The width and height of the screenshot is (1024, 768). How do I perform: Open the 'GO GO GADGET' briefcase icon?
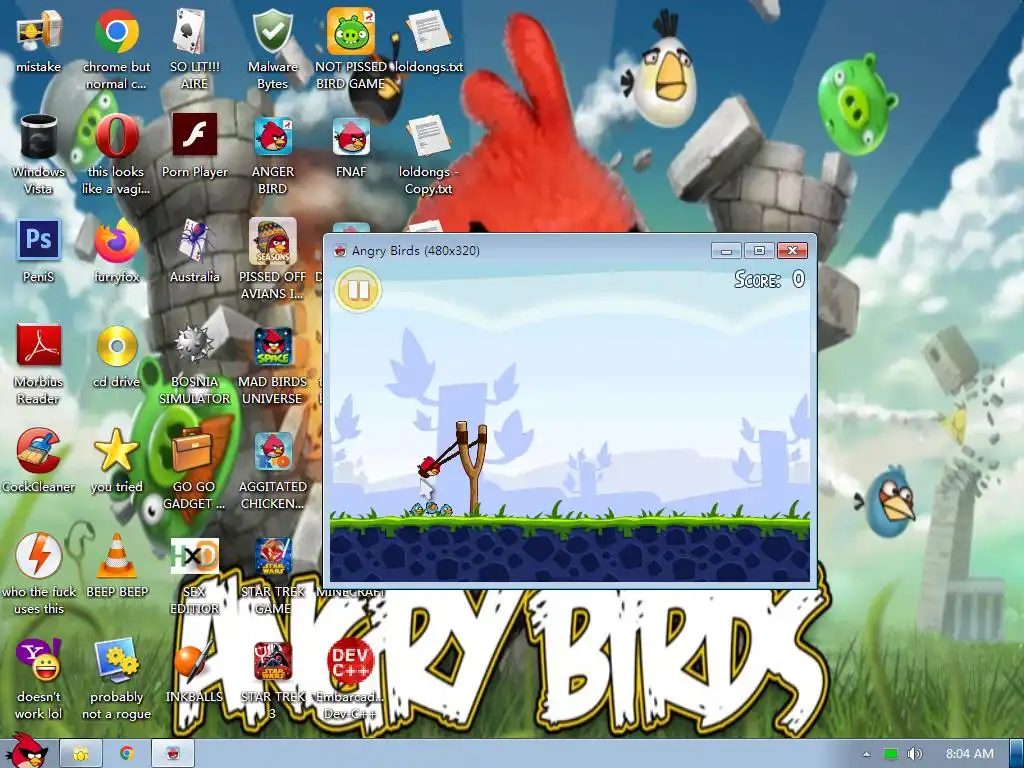[x=194, y=451]
